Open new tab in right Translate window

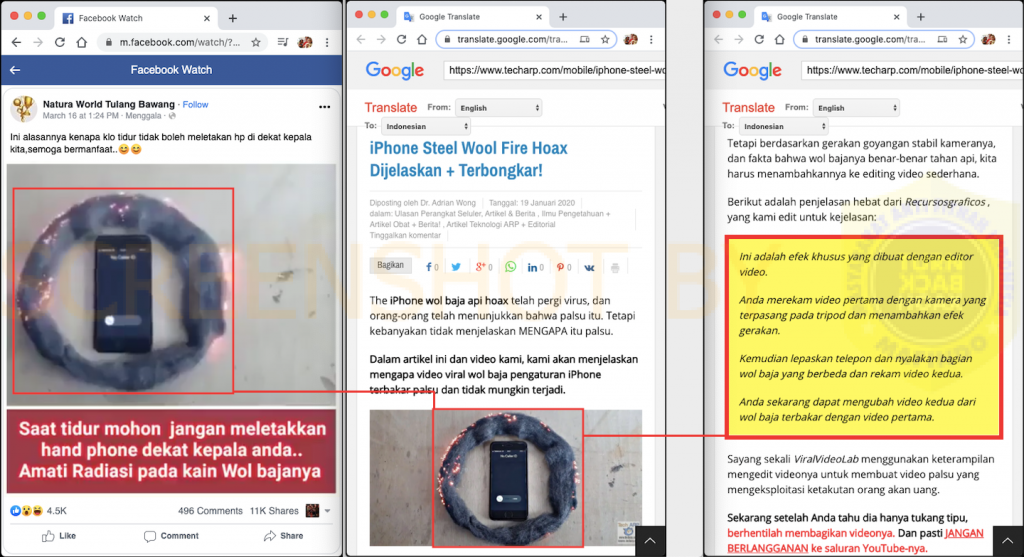[921, 17]
